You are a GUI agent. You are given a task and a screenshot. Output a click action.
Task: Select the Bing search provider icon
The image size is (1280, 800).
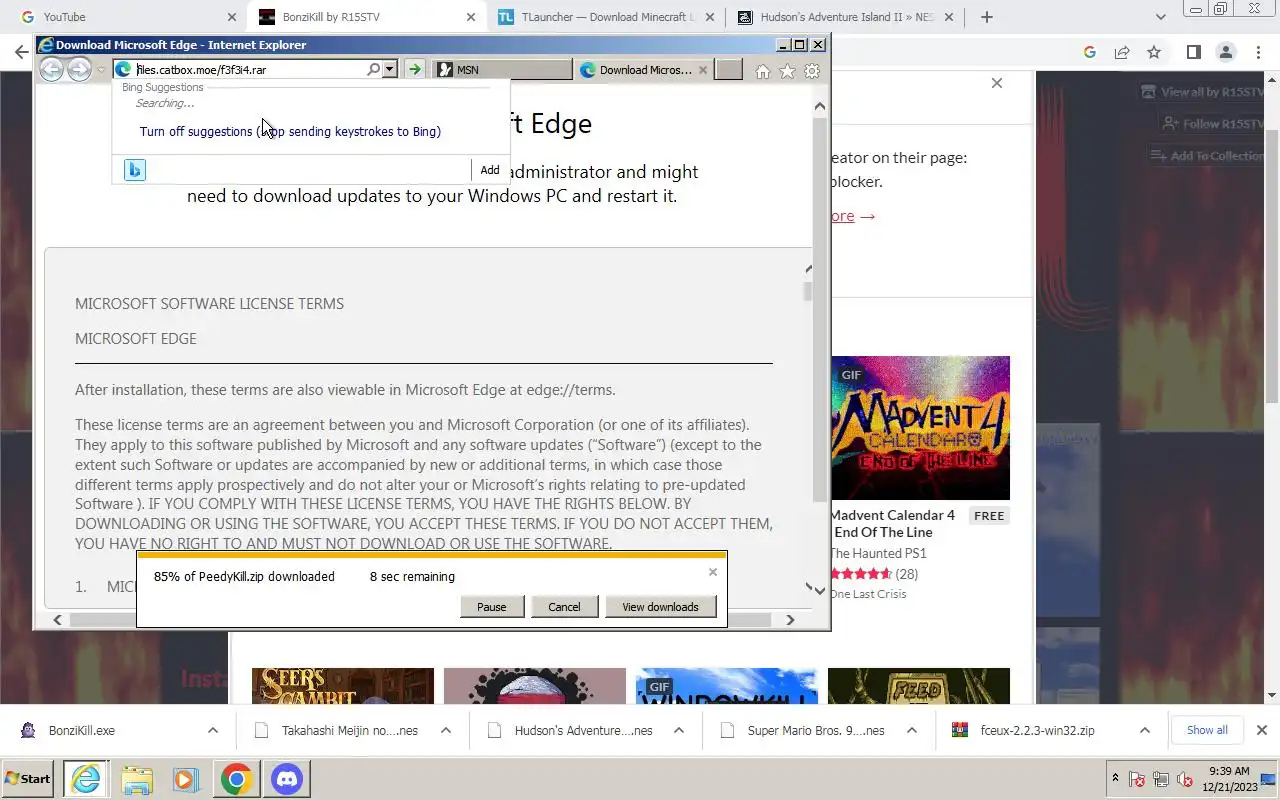(135, 170)
